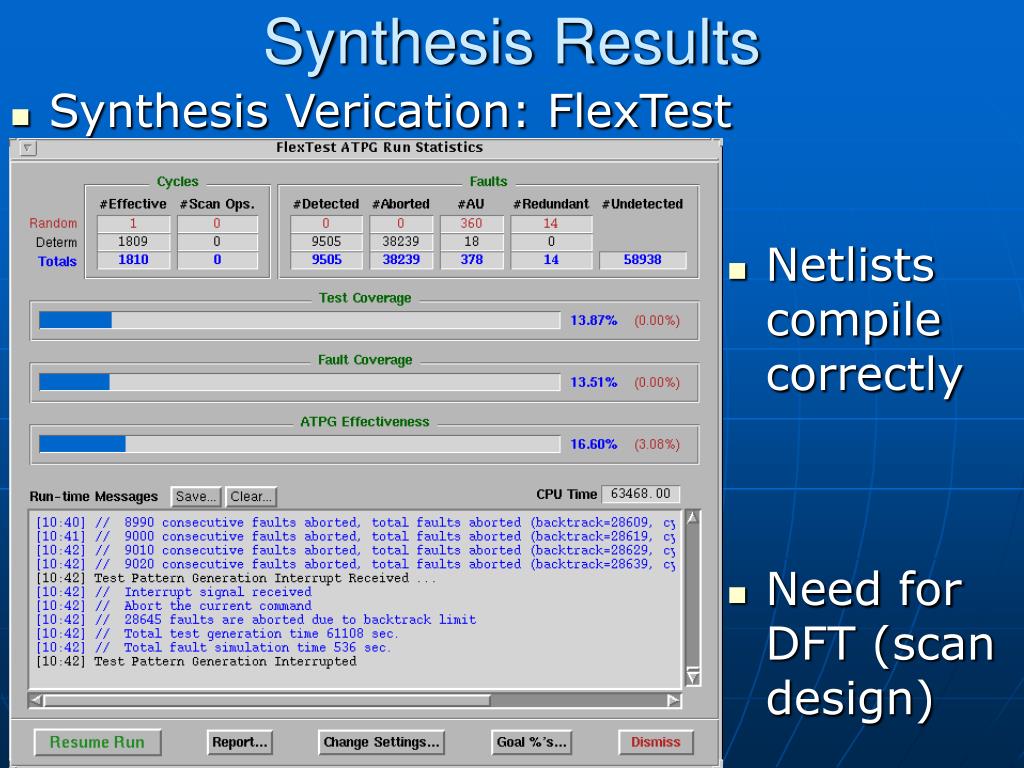Click the (3.08%) effectiveness value
The width and height of the screenshot is (1024, 768).
pos(657,445)
